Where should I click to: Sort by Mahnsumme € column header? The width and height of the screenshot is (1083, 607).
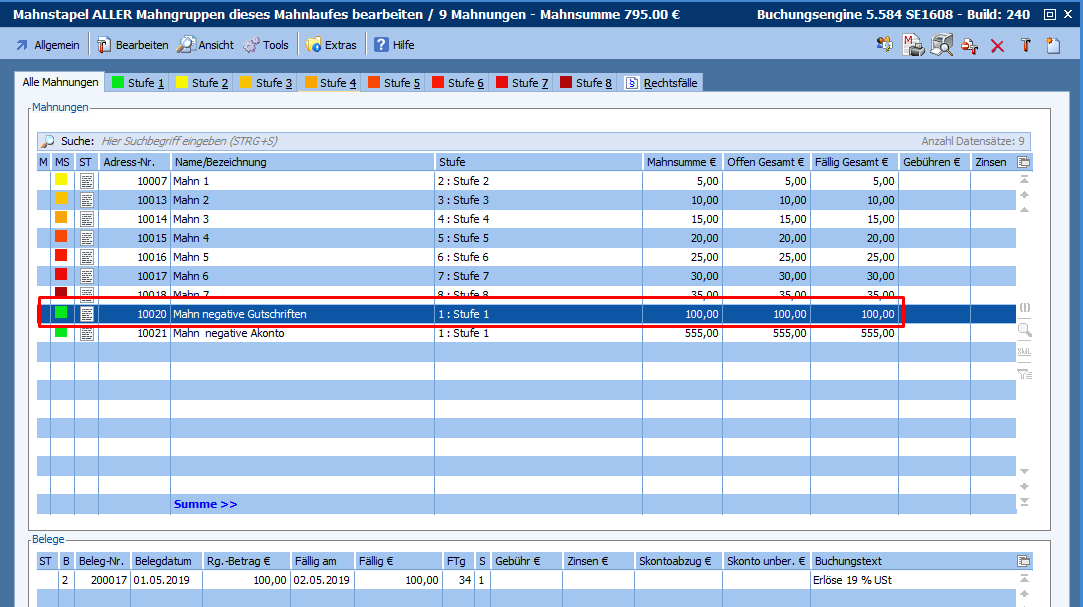click(682, 162)
